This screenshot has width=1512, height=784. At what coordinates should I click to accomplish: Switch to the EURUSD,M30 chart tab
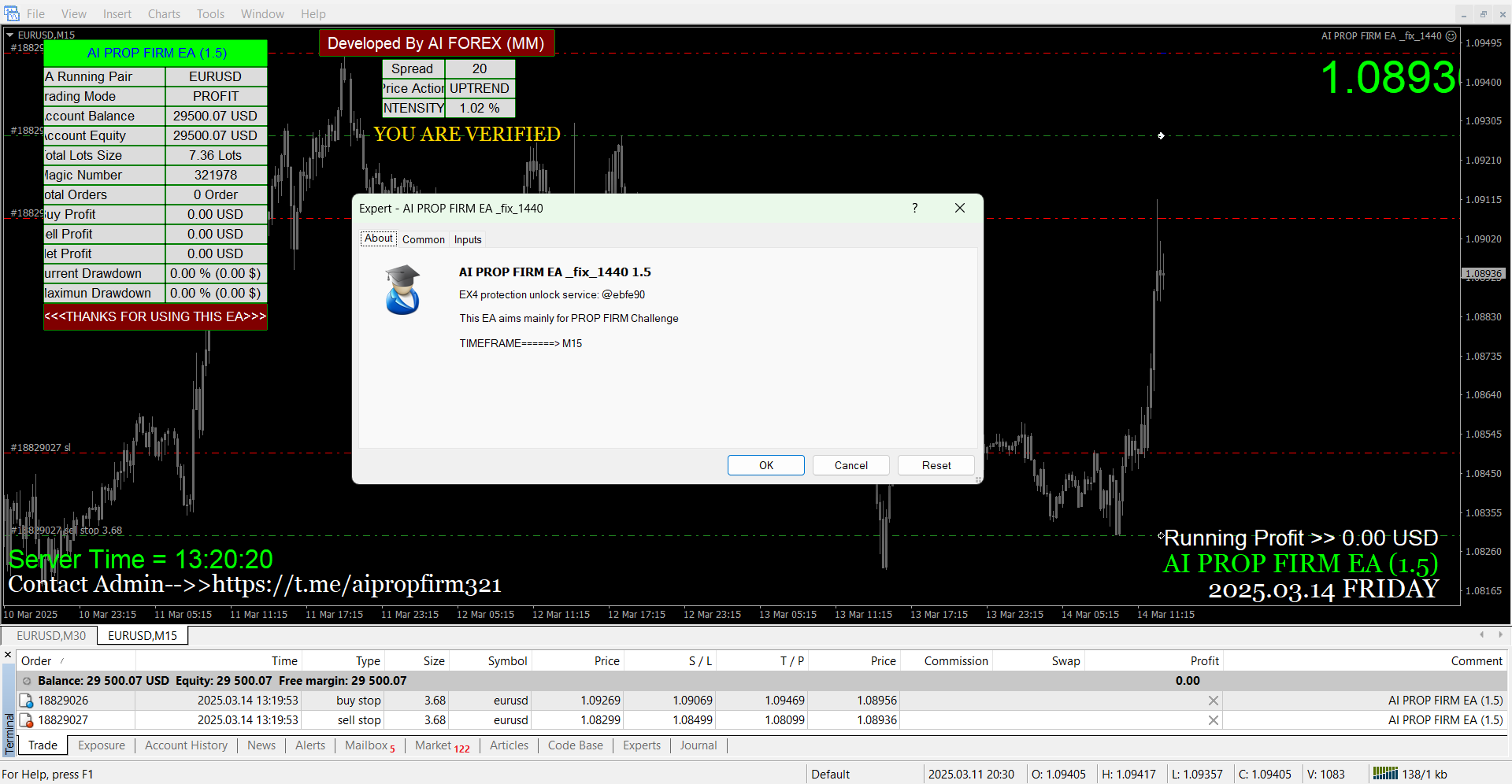pyautogui.click(x=51, y=636)
